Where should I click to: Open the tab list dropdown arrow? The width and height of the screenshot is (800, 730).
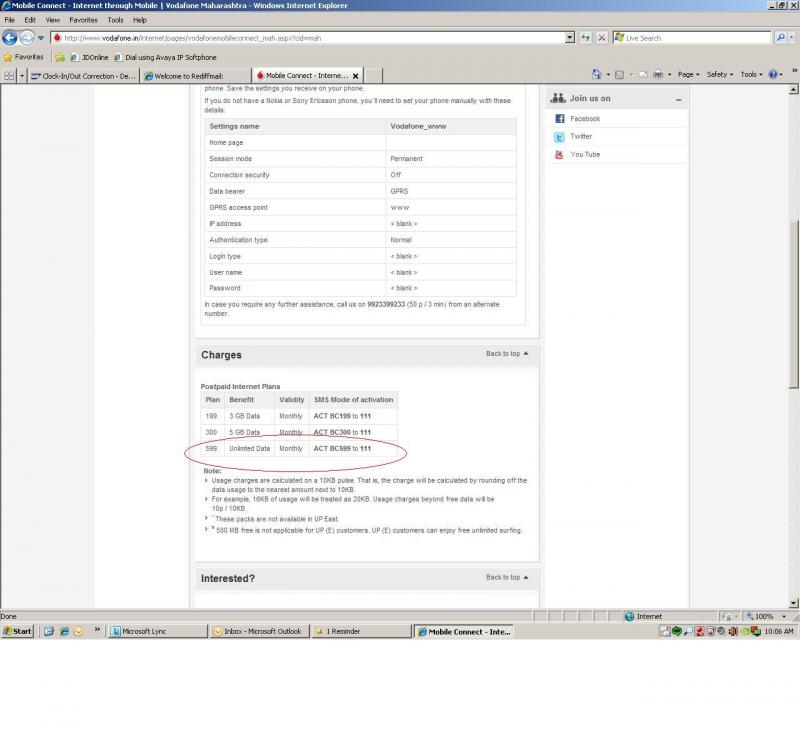click(22, 76)
